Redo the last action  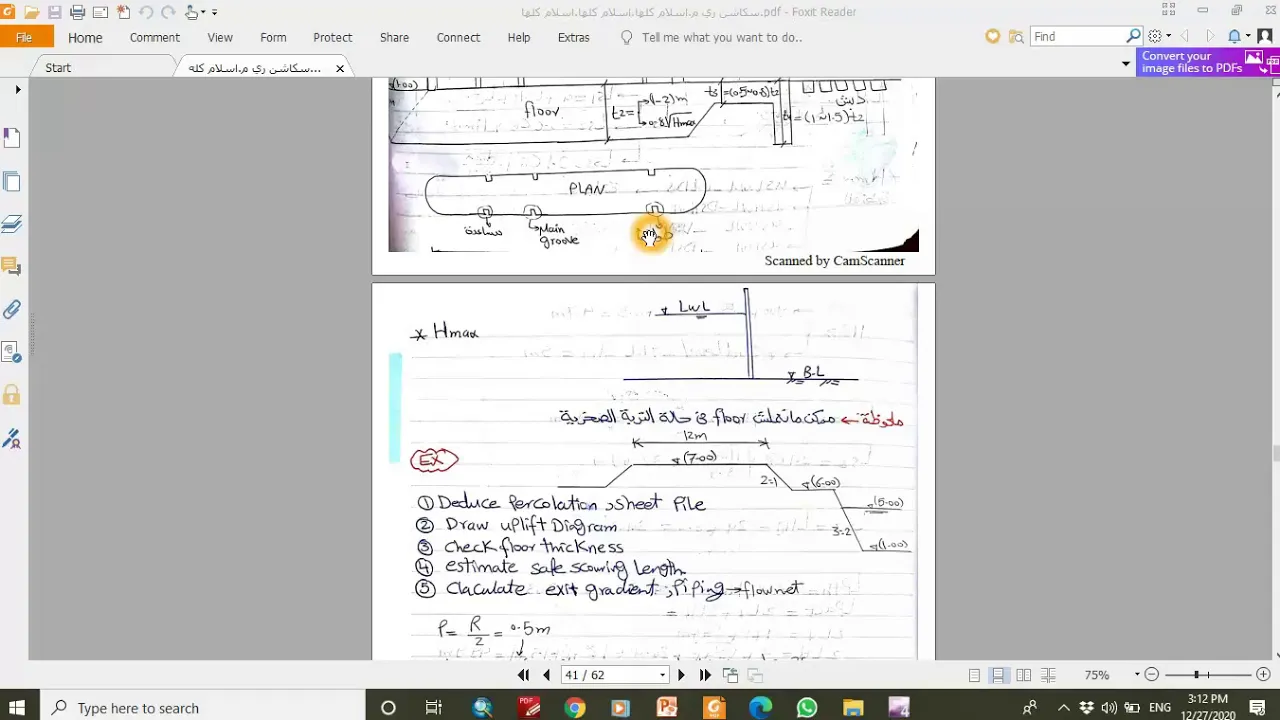pos(167,12)
